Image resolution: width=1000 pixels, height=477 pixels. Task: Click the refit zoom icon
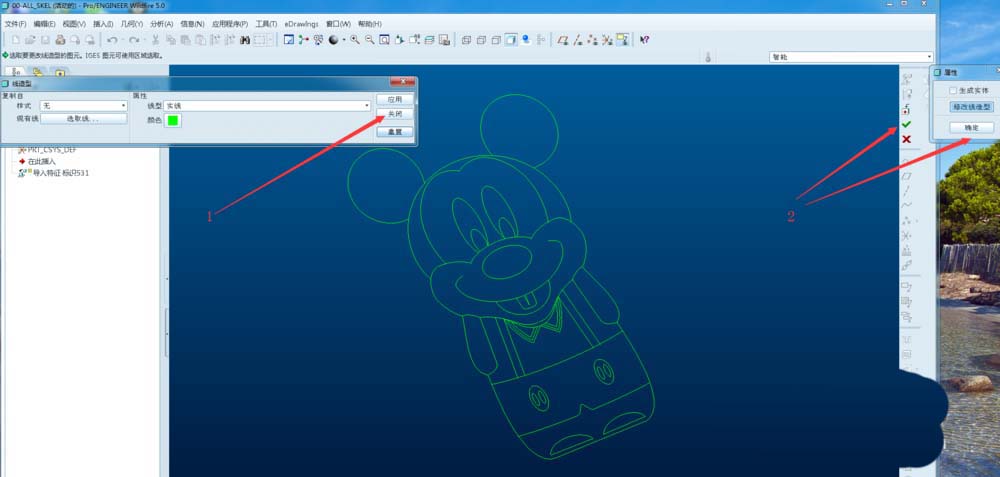click(385, 40)
